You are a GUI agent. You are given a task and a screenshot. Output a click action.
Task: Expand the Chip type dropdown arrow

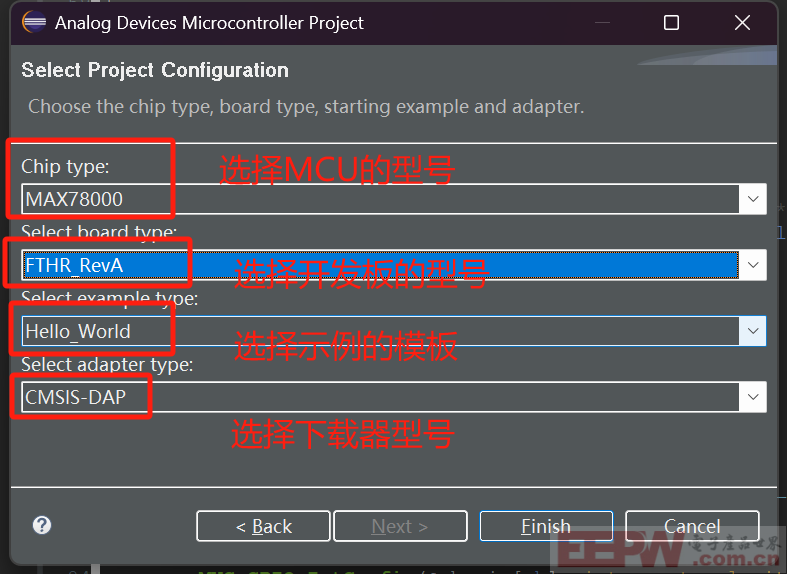click(x=752, y=199)
